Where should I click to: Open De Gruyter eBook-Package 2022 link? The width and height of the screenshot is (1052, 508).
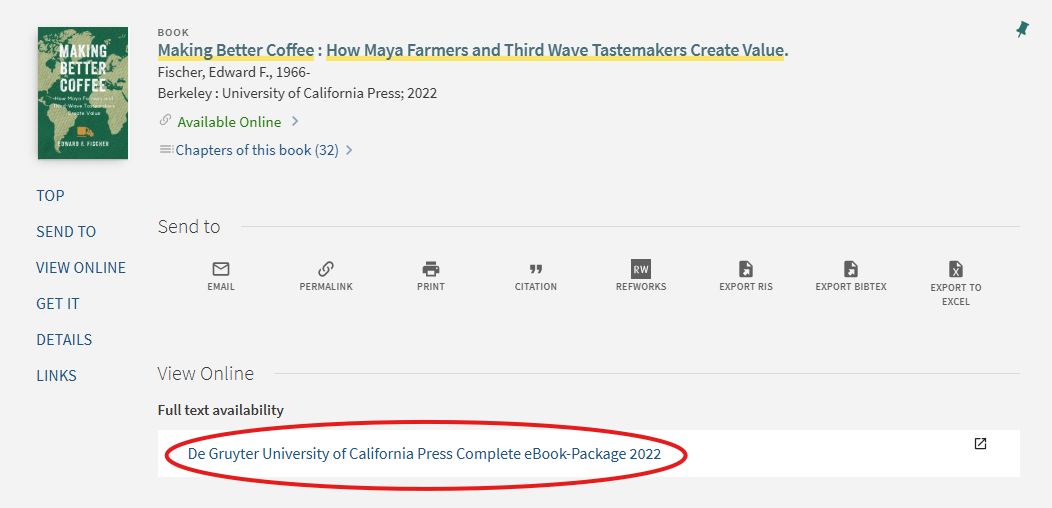pos(424,454)
